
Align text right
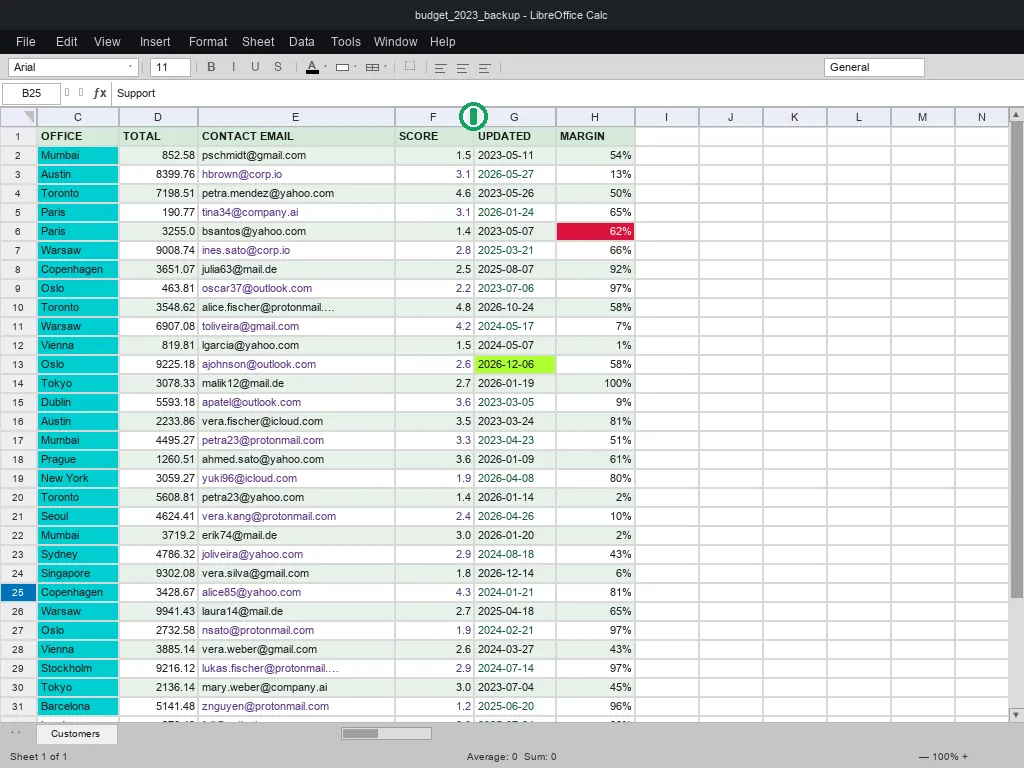pyautogui.click(x=485, y=68)
